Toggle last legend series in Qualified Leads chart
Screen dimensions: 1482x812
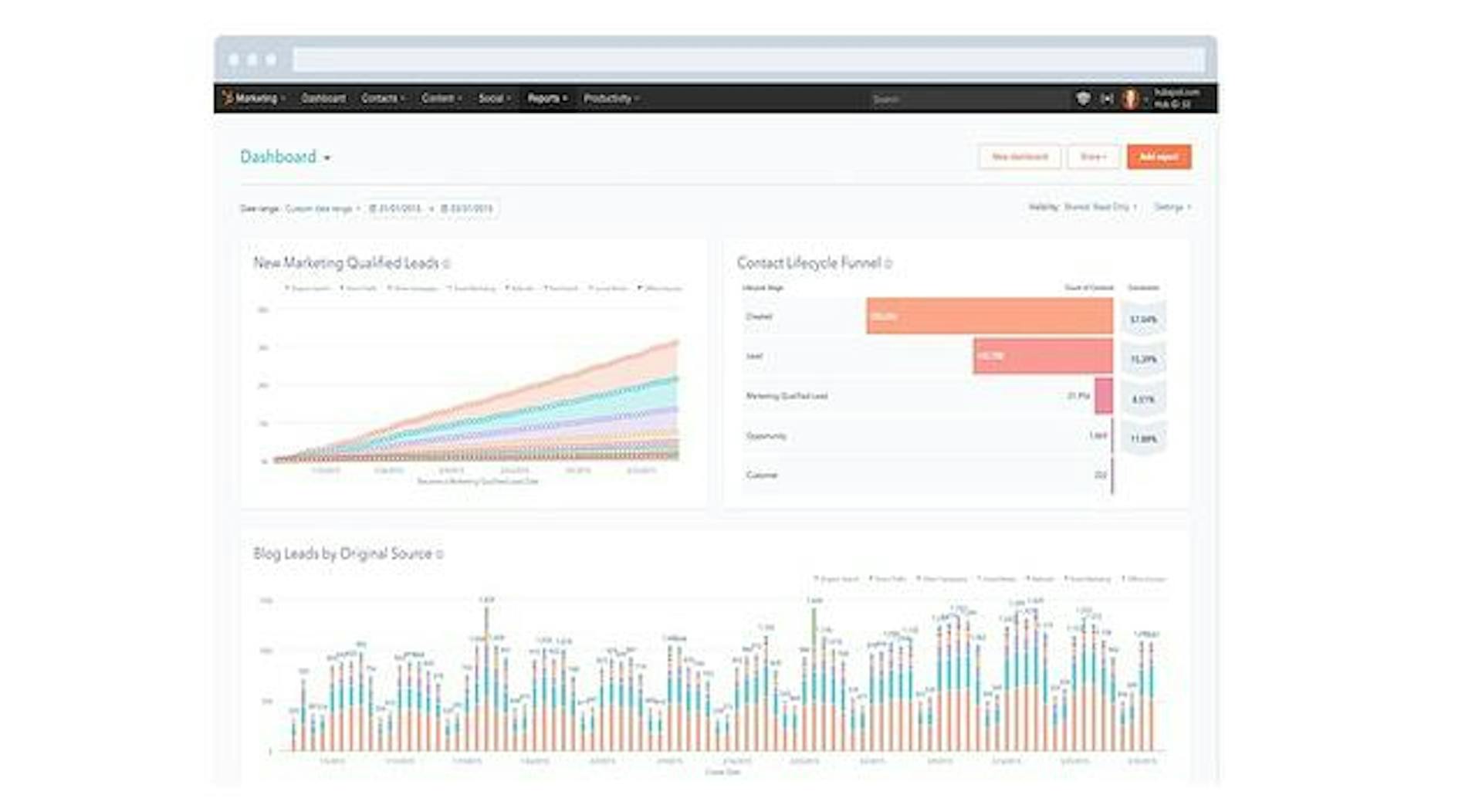point(659,289)
